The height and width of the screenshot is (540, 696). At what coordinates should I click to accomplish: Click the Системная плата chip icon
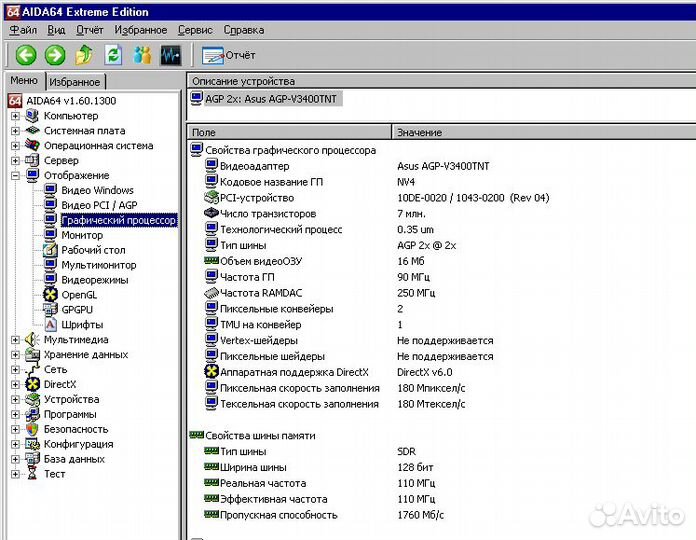tap(32, 131)
